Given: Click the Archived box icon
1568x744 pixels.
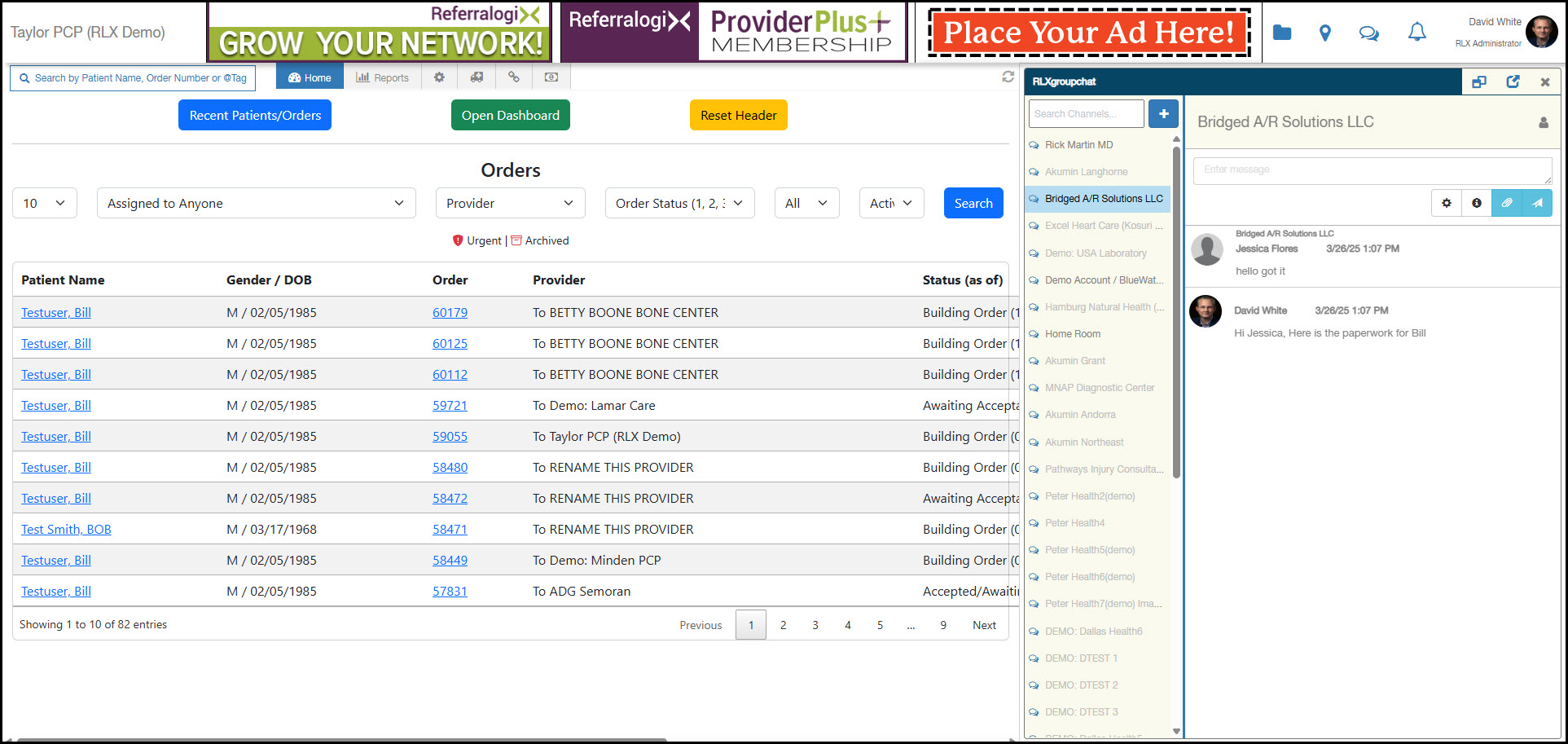Looking at the screenshot, I should point(516,240).
